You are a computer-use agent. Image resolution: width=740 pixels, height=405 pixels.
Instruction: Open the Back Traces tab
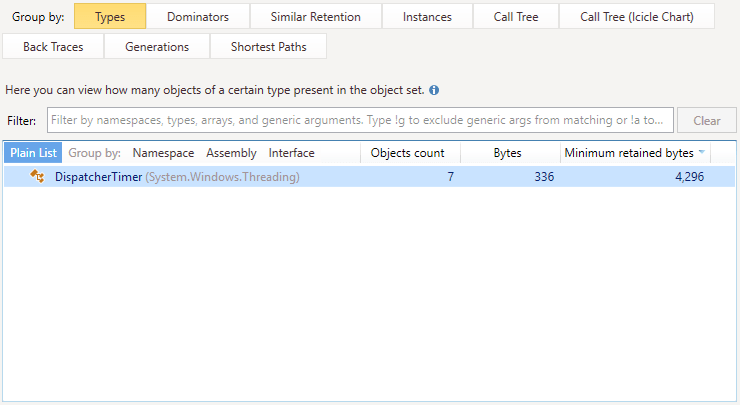point(53,47)
